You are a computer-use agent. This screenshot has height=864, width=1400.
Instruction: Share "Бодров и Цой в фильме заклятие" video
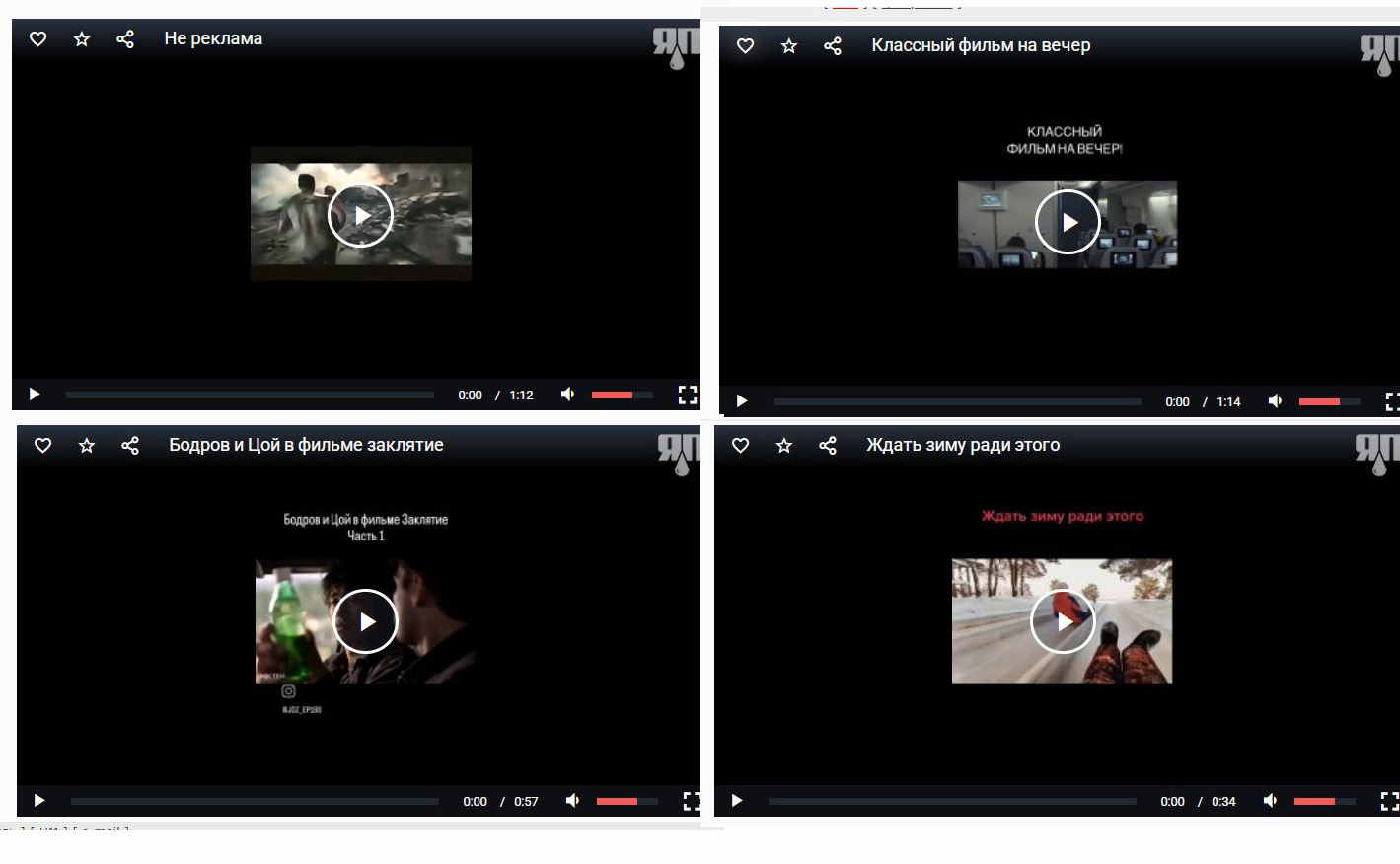tap(130, 445)
